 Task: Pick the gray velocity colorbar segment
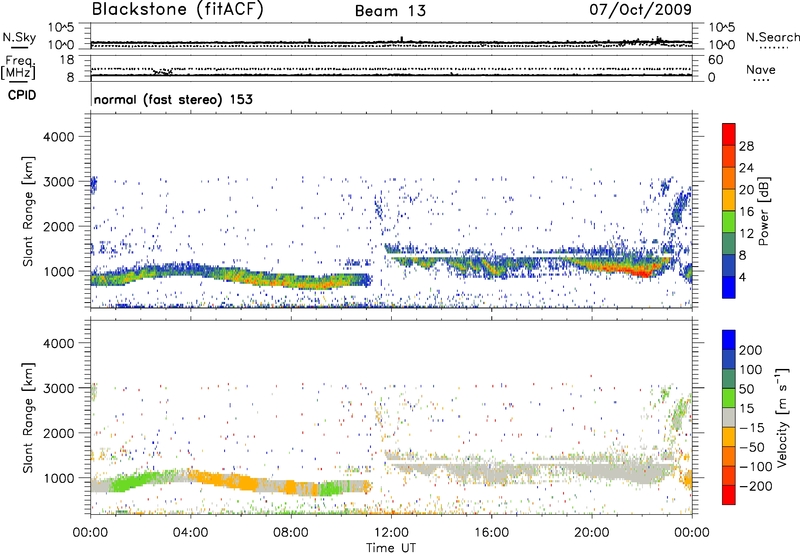tap(729, 417)
